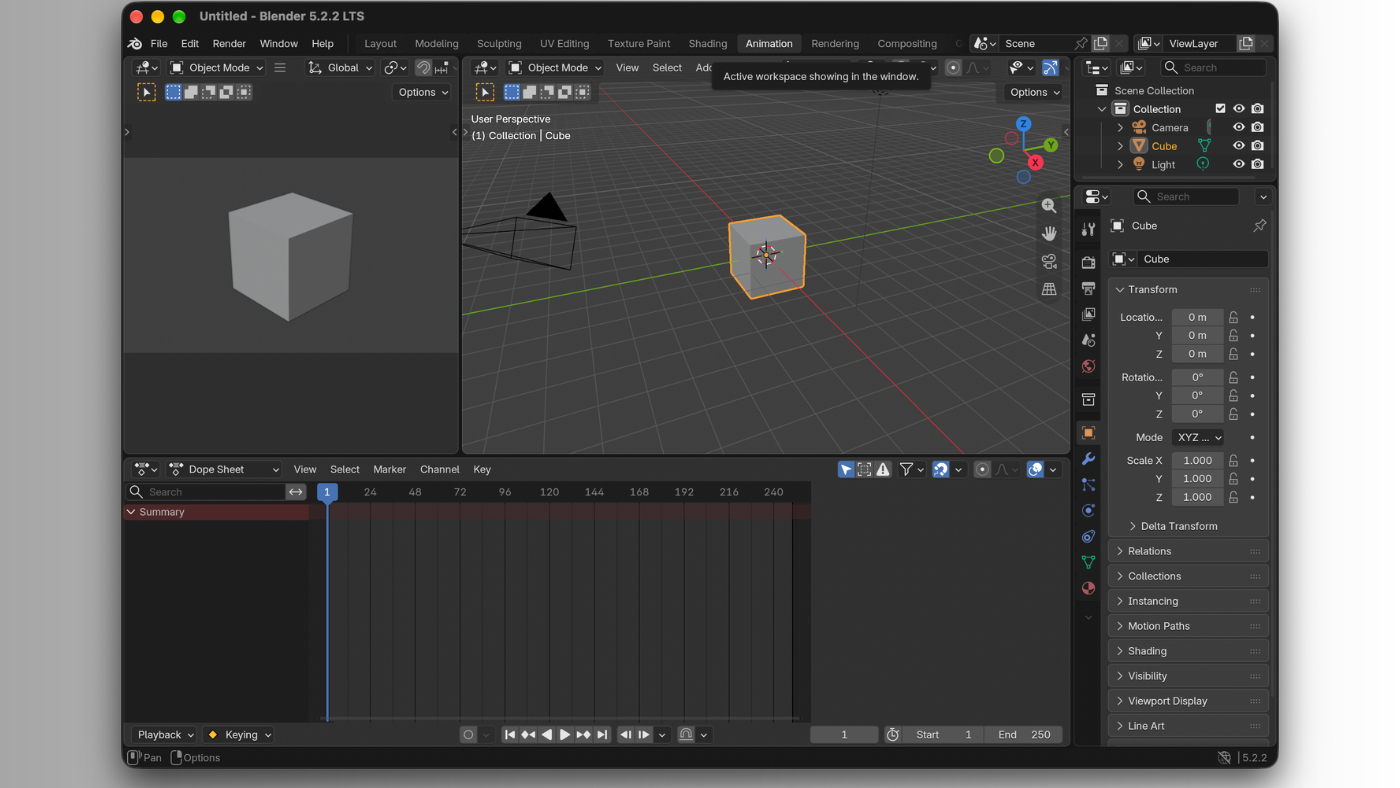1400x788 pixels.
Task: Toggle the camera view icon in viewport
Action: click(x=1049, y=261)
